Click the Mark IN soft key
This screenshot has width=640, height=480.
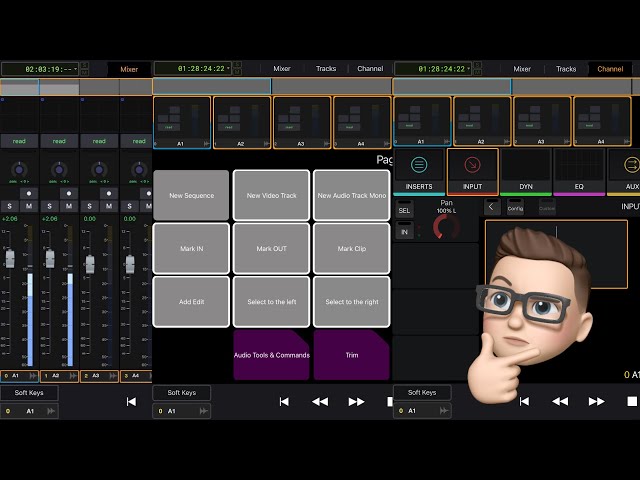(x=191, y=249)
